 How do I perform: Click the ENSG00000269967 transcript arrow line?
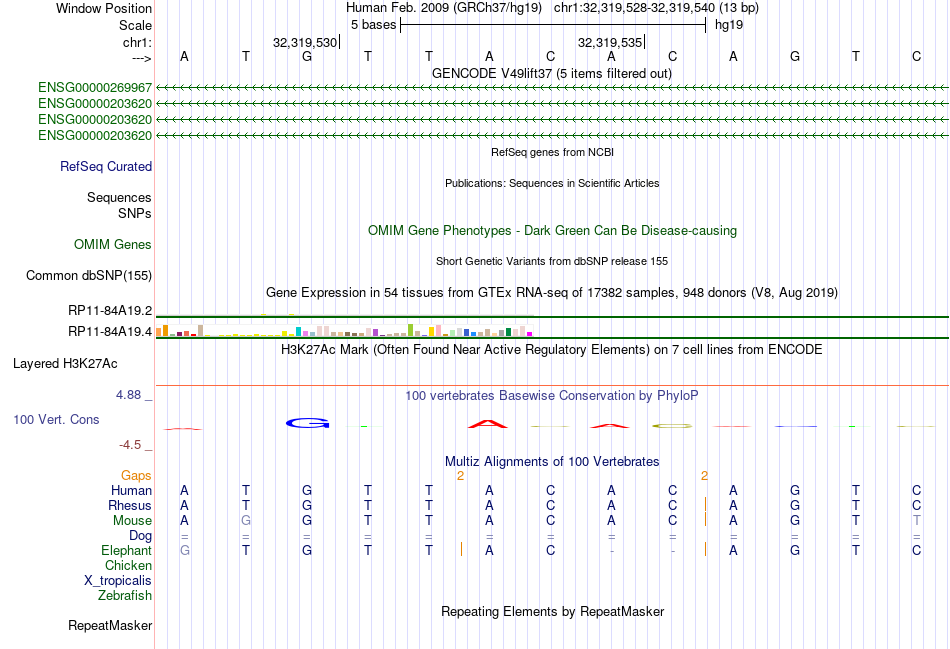[552, 88]
